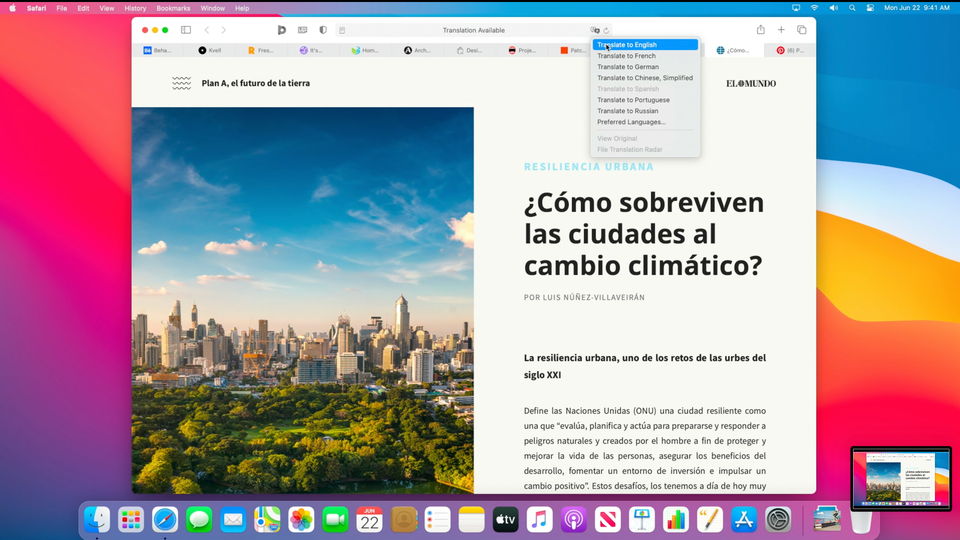This screenshot has height=540, width=960.
Task: Show Reader view from address bar icon
Action: pos(342,30)
